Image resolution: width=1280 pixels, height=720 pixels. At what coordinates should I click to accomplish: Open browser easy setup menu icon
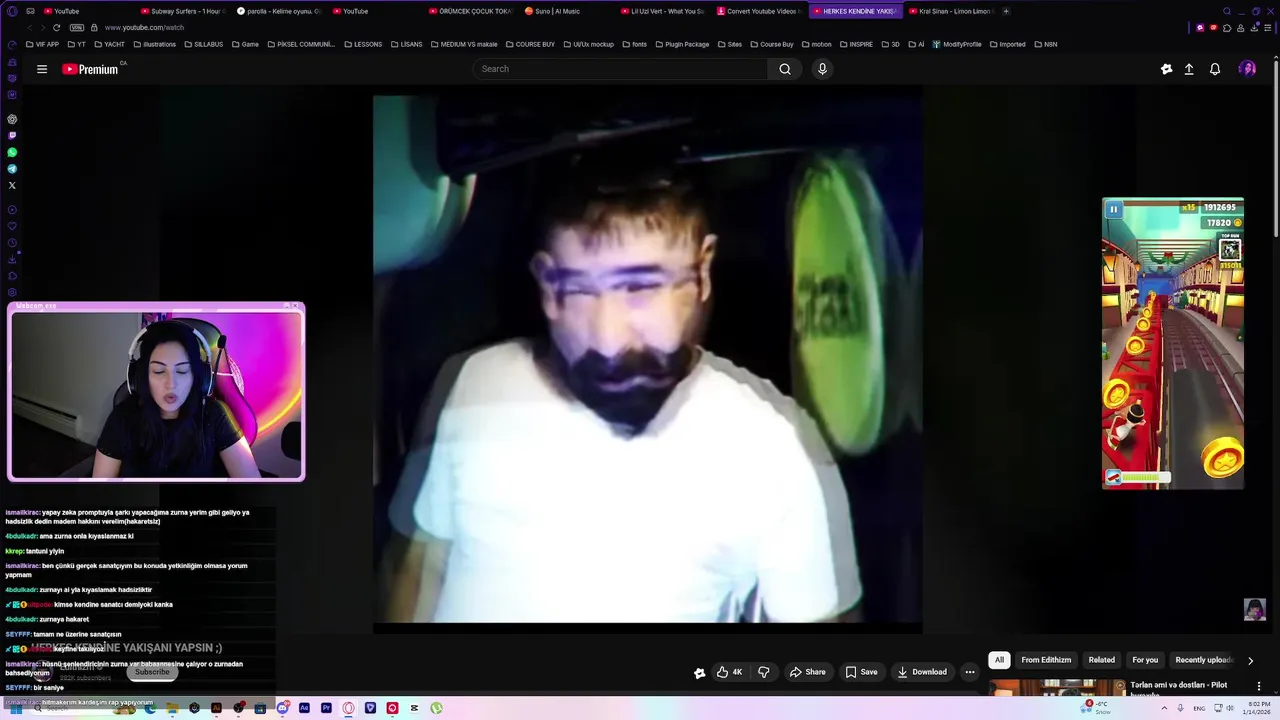pos(1267,27)
